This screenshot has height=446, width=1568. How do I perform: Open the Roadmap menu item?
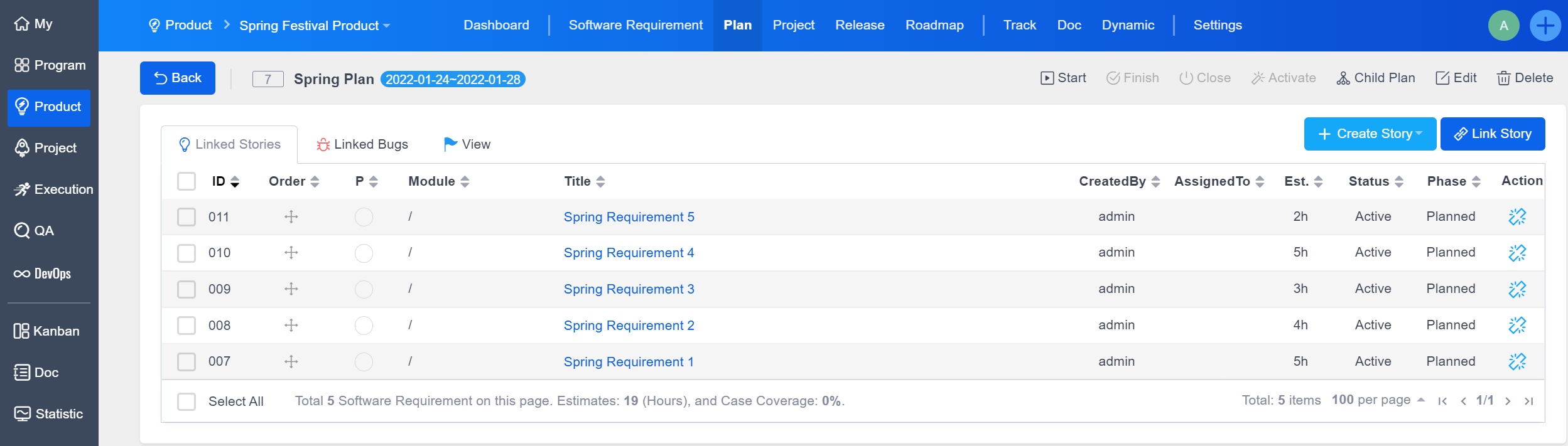coord(934,25)
